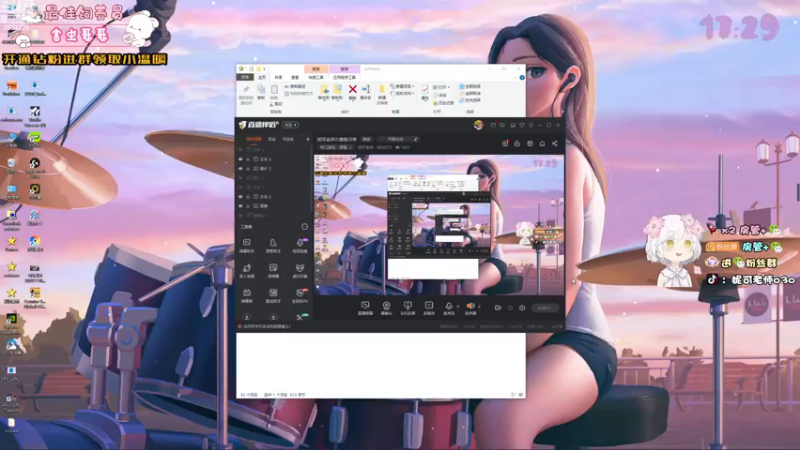Open the mask-shaped virtual avatar tool
Screen dimensions: 800x450
(300, 268)
